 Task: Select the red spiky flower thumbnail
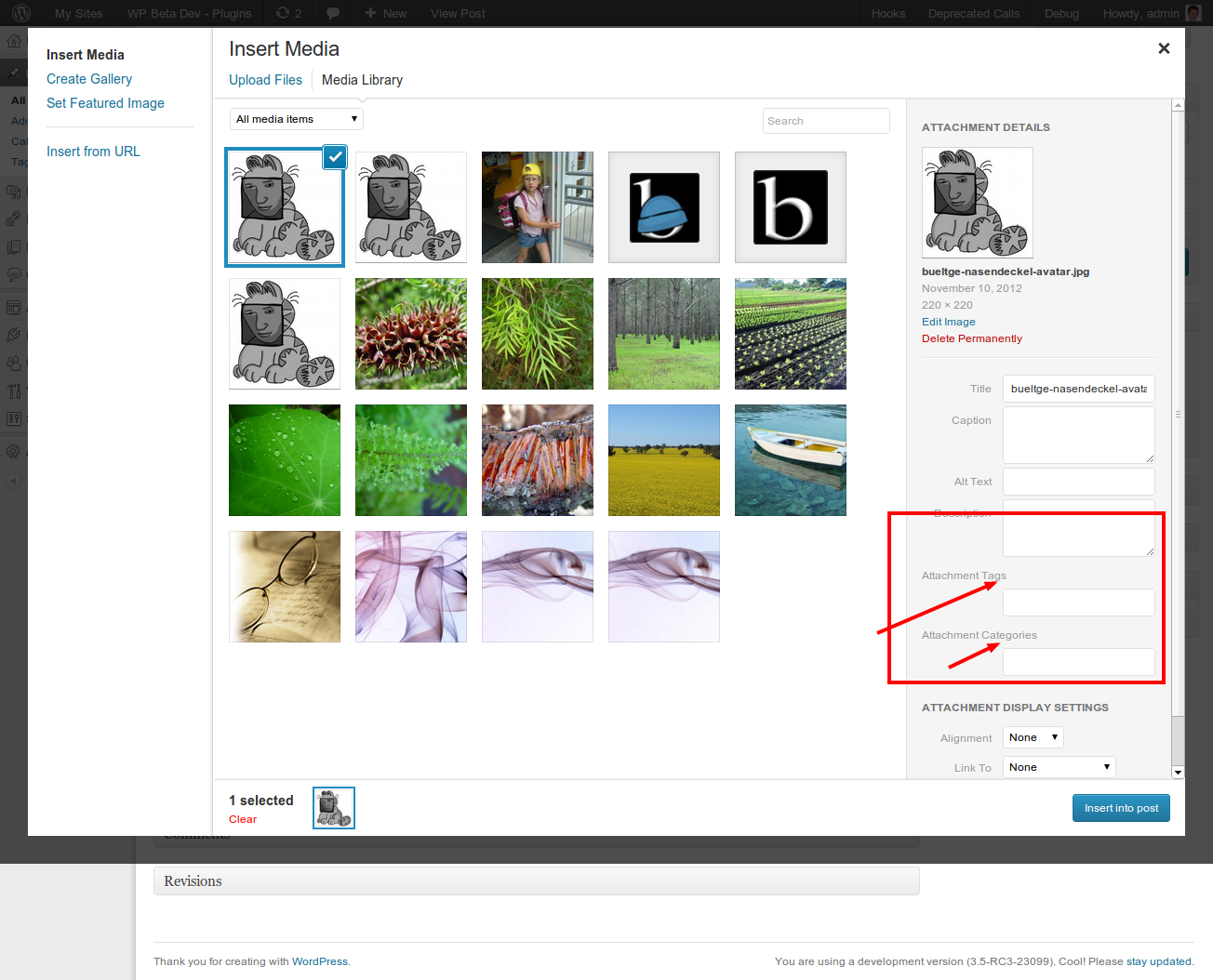pos(411,334)
